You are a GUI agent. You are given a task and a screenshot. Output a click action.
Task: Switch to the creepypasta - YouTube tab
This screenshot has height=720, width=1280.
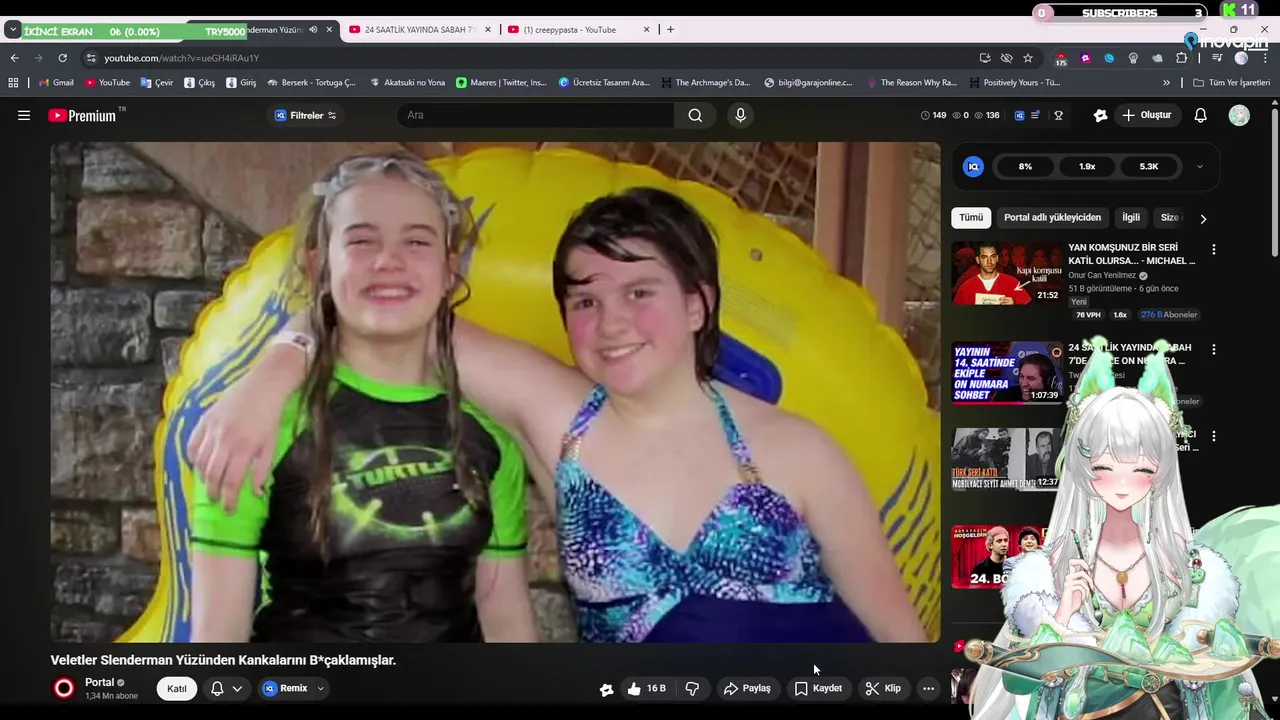point(578,30)
